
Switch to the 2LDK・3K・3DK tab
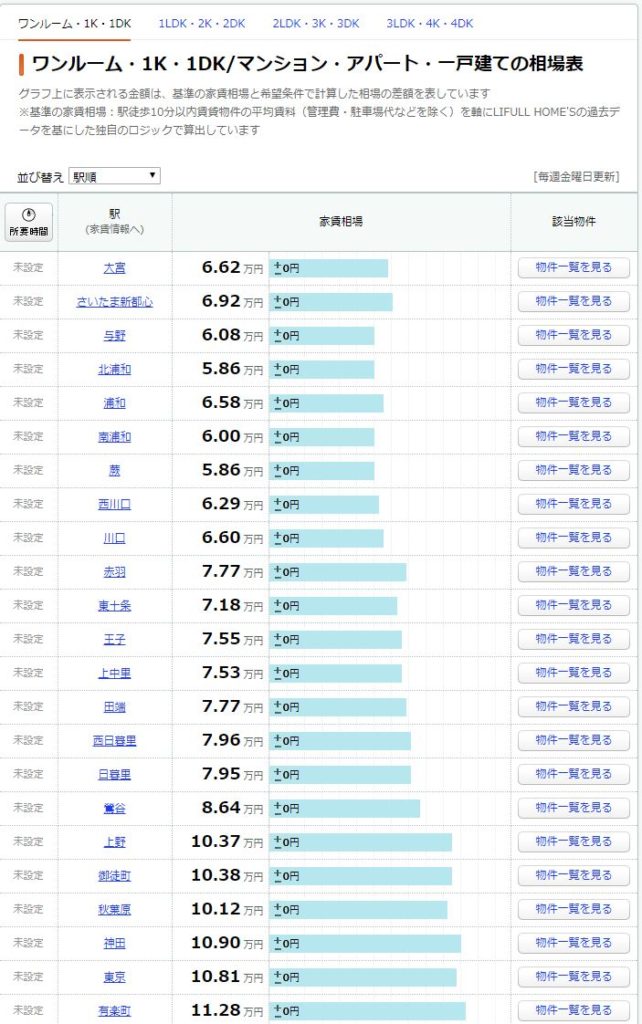click(x=315, y=23)
